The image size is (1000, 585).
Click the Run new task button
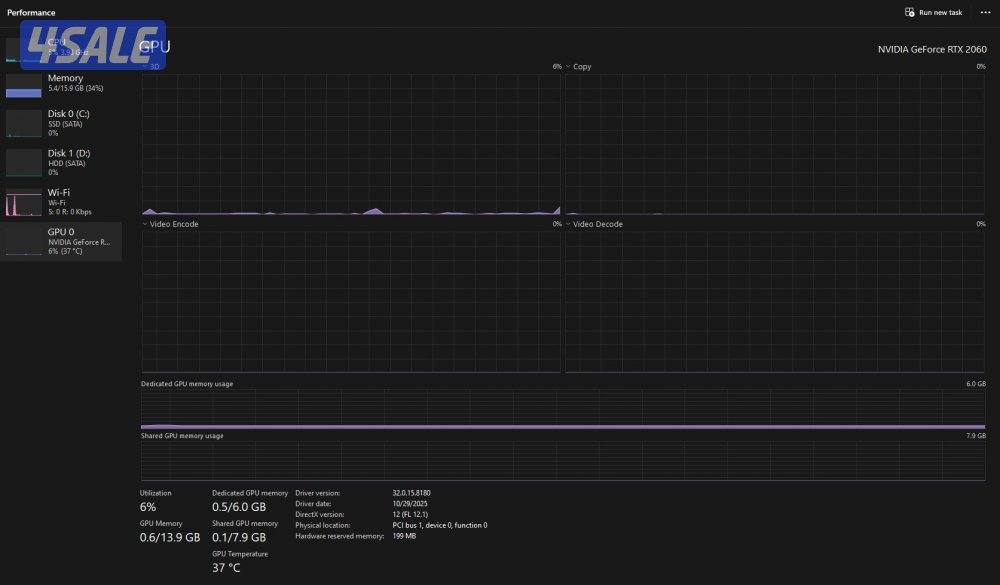coord(933,12)
